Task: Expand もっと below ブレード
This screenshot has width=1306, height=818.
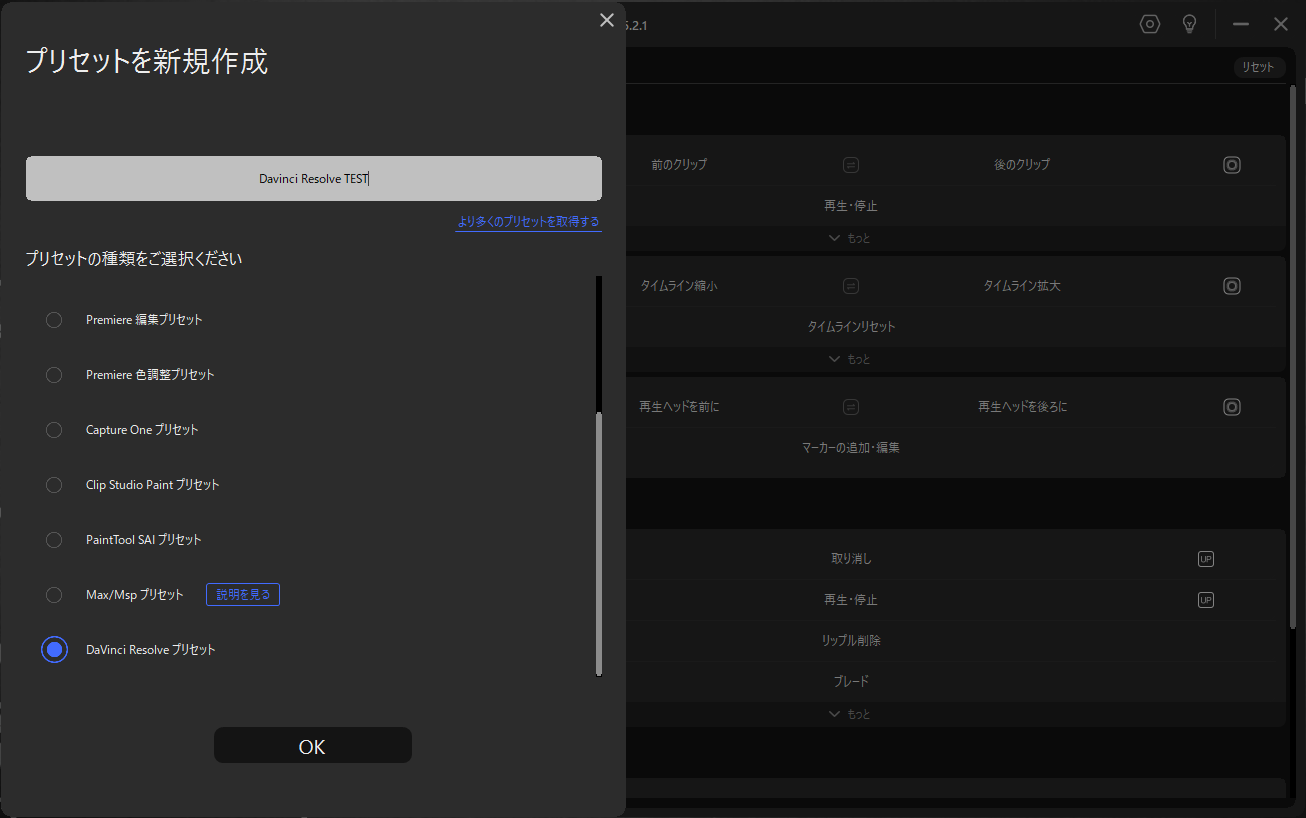Action: (x=849, y=714)
